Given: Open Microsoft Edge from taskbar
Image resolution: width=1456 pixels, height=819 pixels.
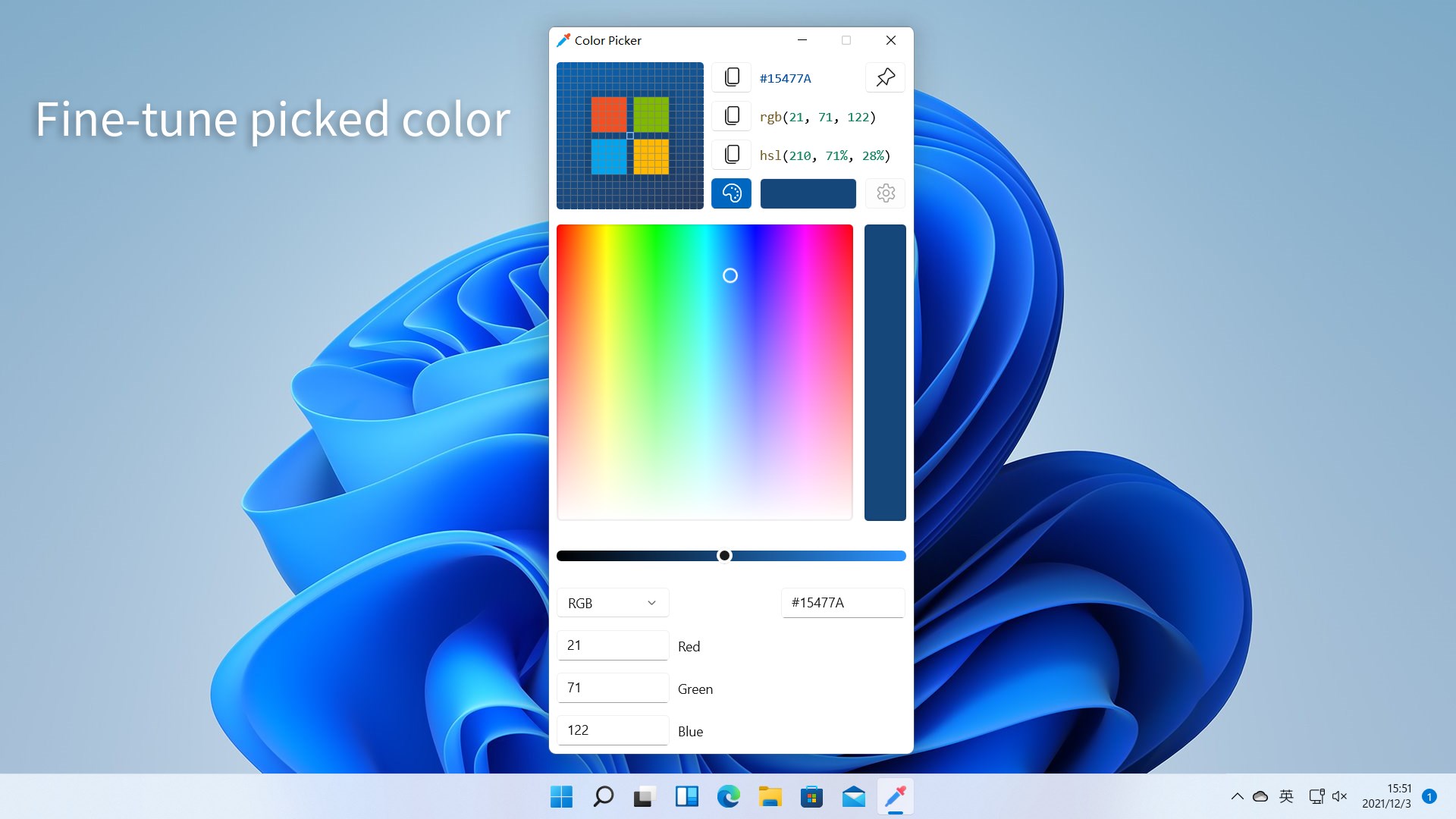Looking at the screenshot, I should point(728,796).
